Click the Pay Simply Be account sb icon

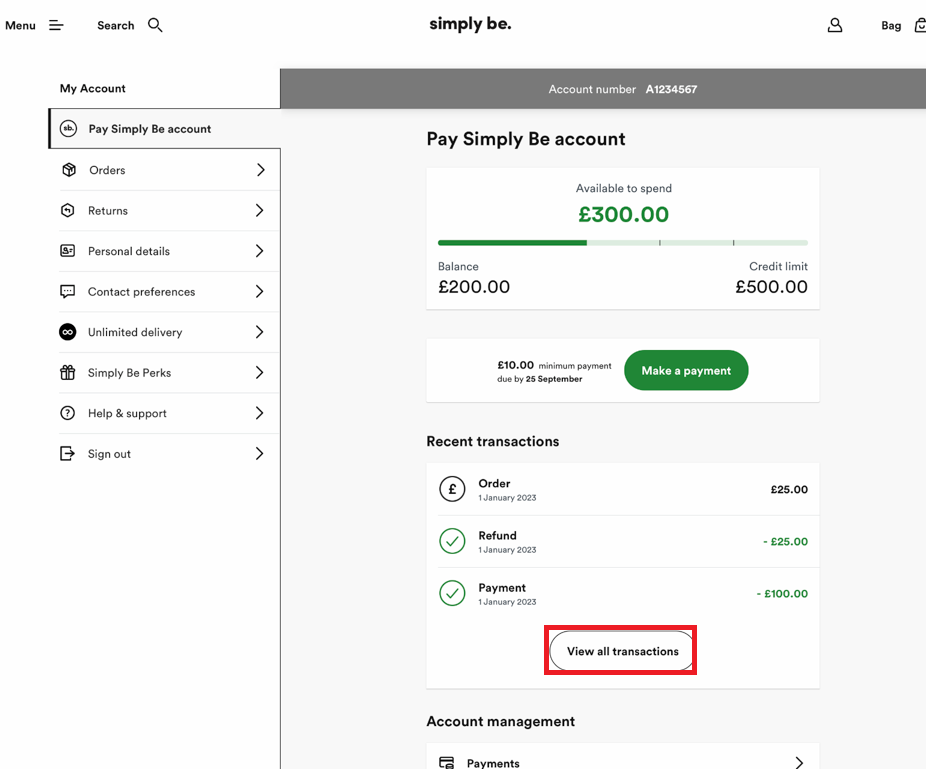[x=69, y=128]
